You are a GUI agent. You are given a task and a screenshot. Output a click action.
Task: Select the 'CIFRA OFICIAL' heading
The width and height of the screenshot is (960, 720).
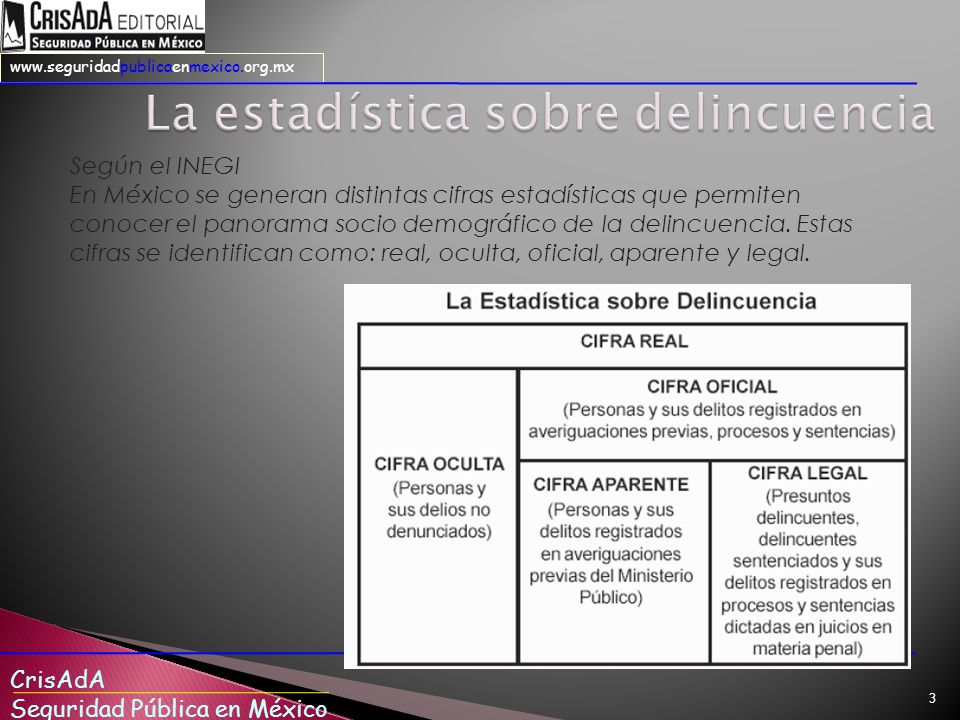click(x=711, y=387)
